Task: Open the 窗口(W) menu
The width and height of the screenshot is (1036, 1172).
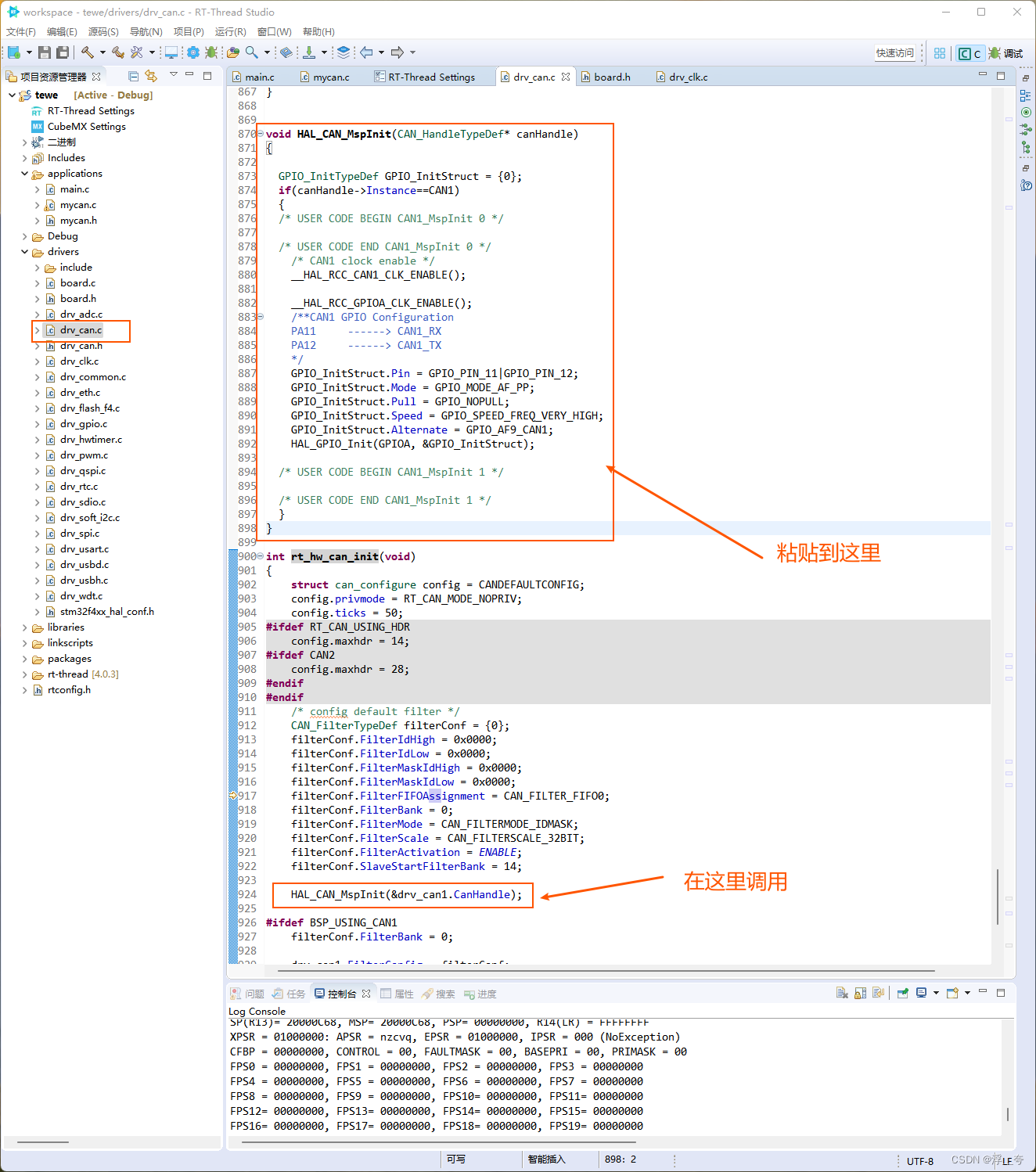Action: [x=274, y=31]
